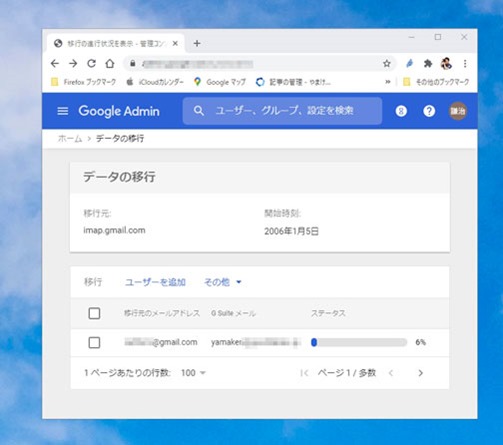This screenshot has height=445, width=503.
Task: Open the Google Admin hamburger menu
Action: point(63,111)
